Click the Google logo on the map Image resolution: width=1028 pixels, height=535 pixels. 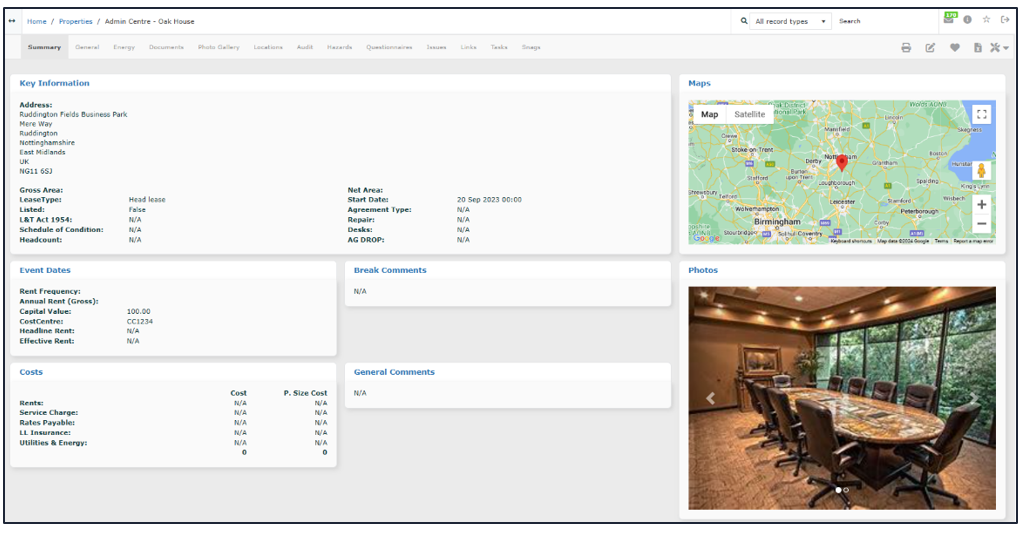pyautogui.click(x=706, y=238)
